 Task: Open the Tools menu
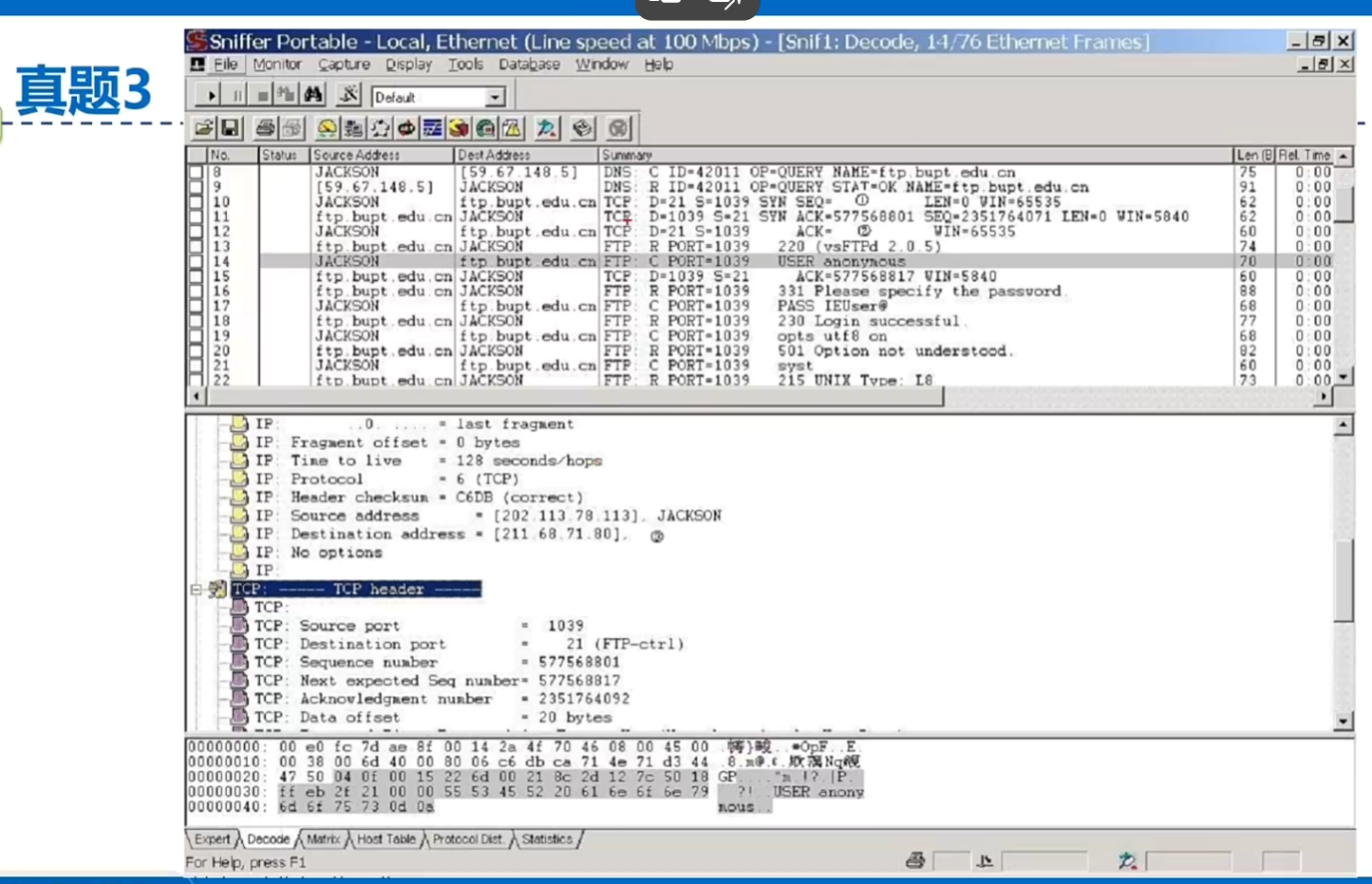[465, 65]
